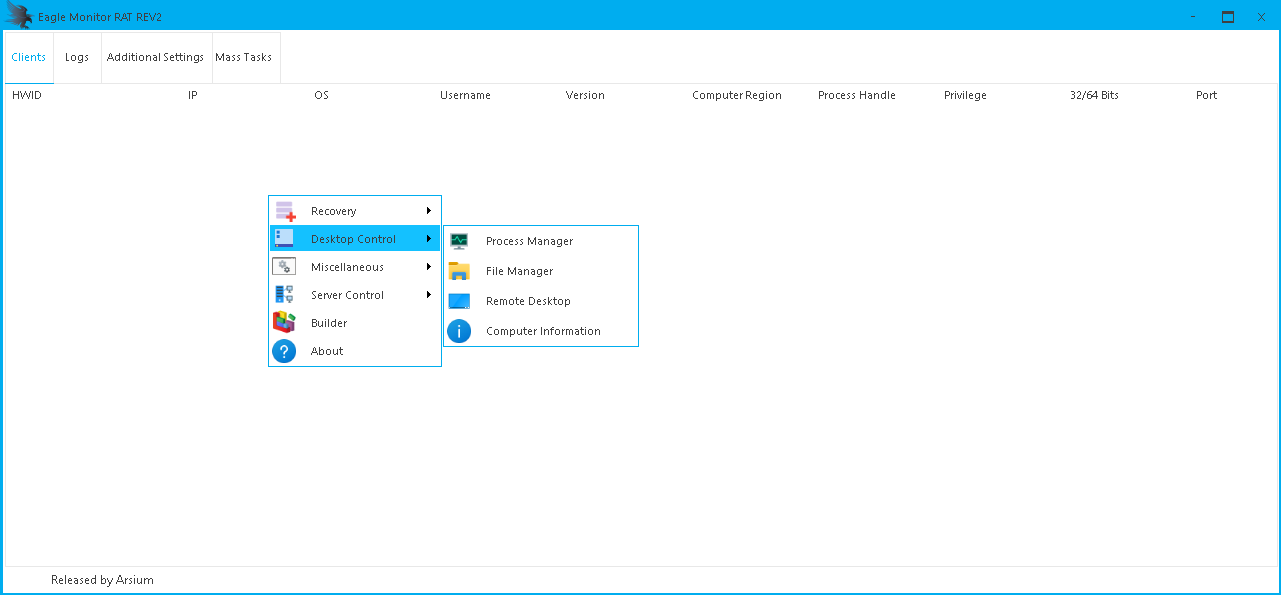Click the Builder colored blocks icon
The image size is (1281, 595).
[285, 323]
